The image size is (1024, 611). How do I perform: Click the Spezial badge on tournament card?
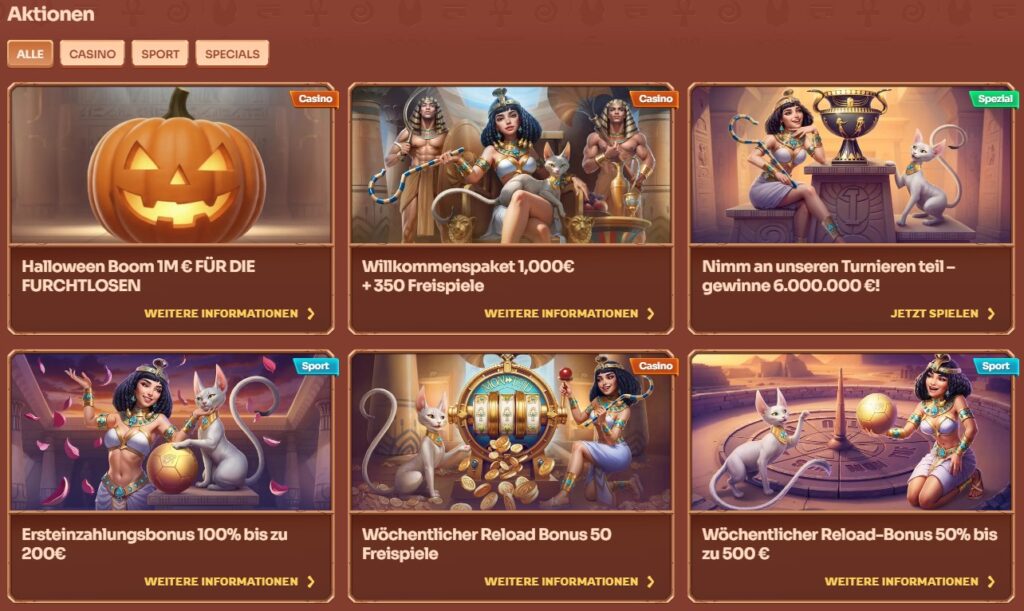[x=995, y=99]
